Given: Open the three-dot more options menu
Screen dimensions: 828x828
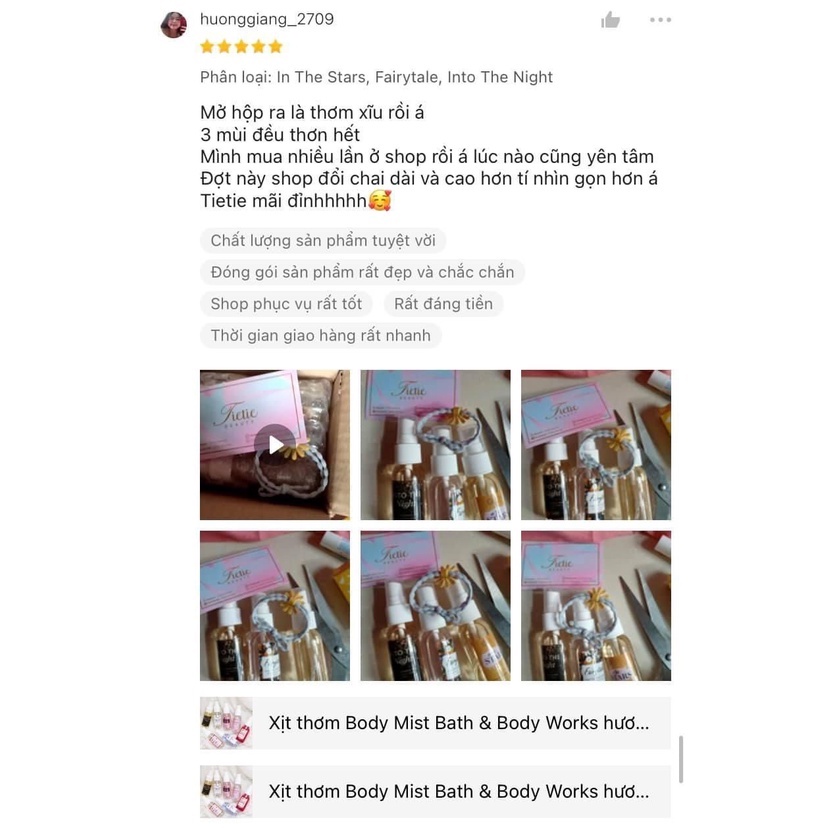Looking at the screenshot, I should 661,20.
